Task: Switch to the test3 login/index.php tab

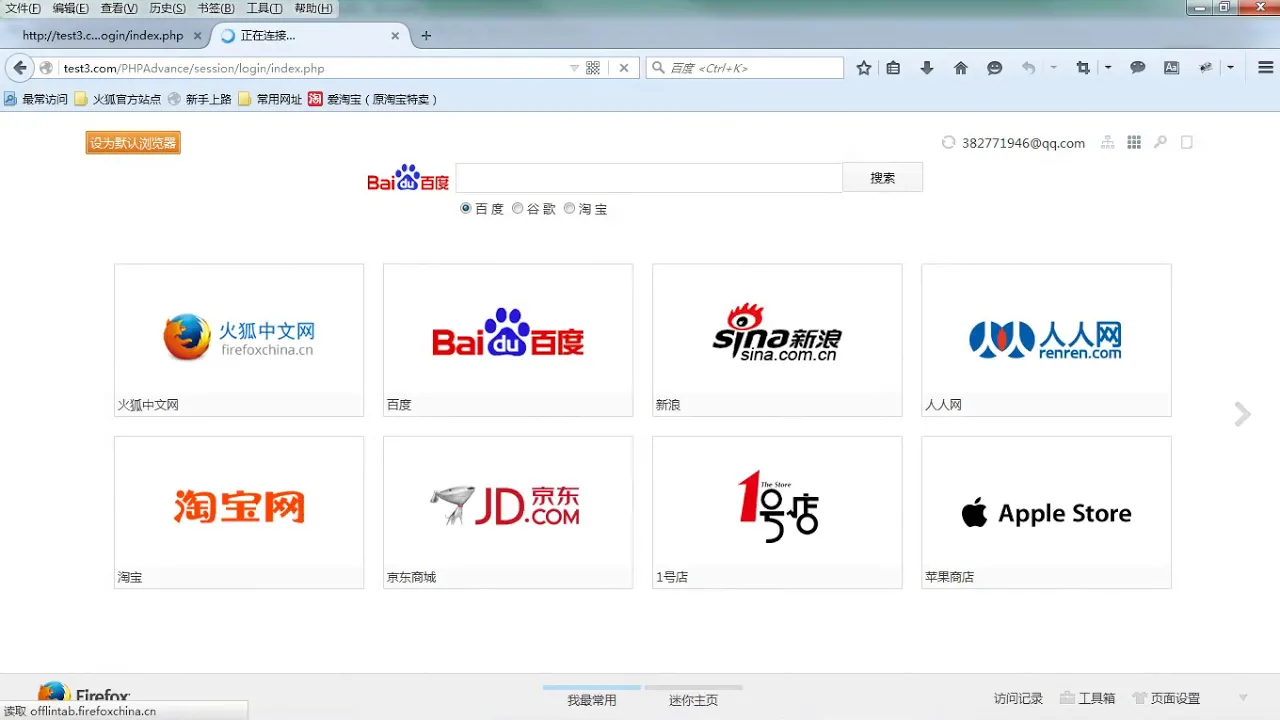Action: click(104, 35)
